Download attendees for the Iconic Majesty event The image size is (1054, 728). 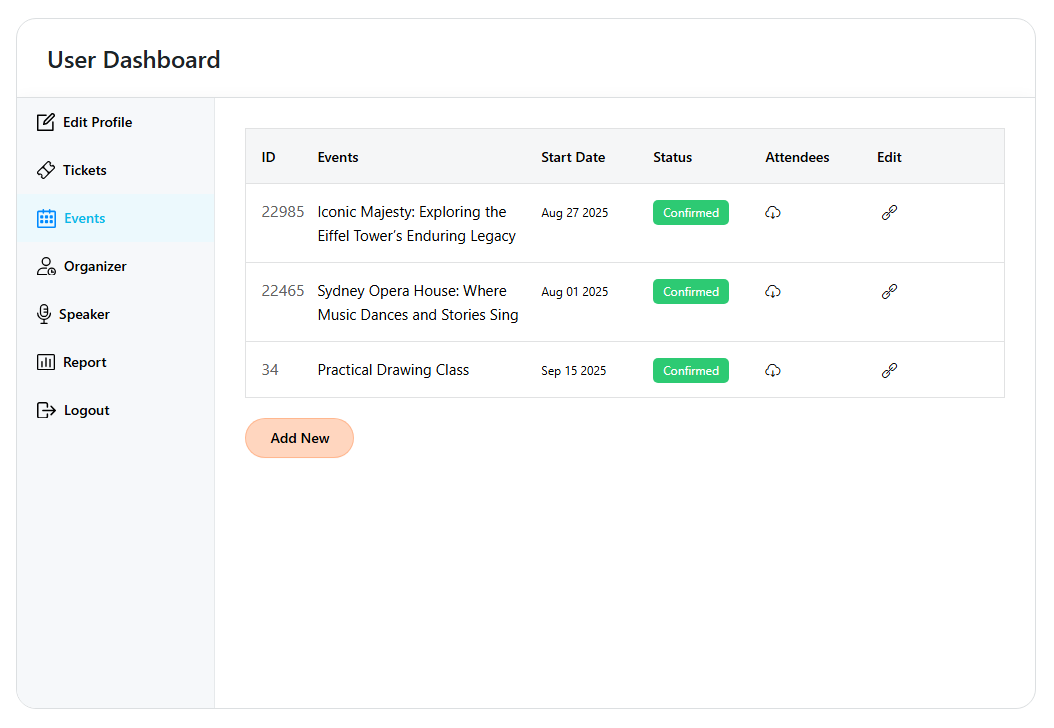(x=772, y=212)
